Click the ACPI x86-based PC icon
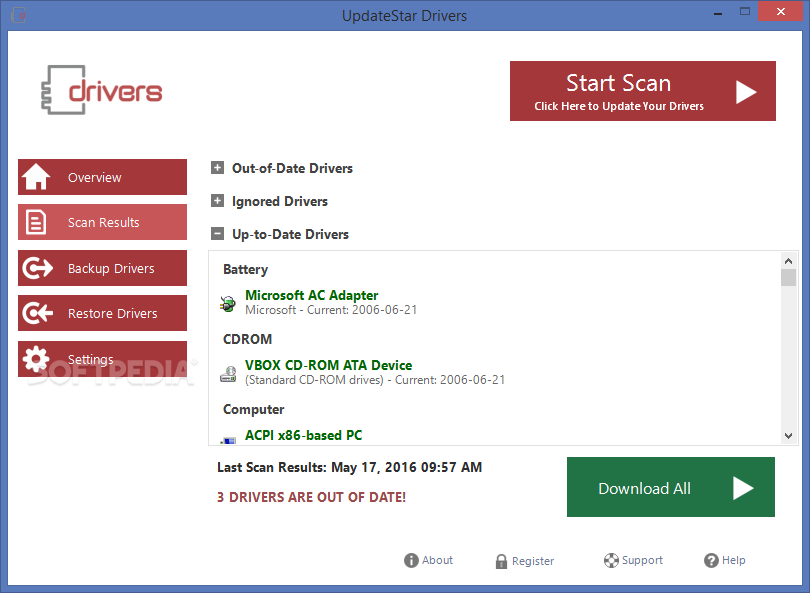The image size is (810, 593). click(228, 440)
